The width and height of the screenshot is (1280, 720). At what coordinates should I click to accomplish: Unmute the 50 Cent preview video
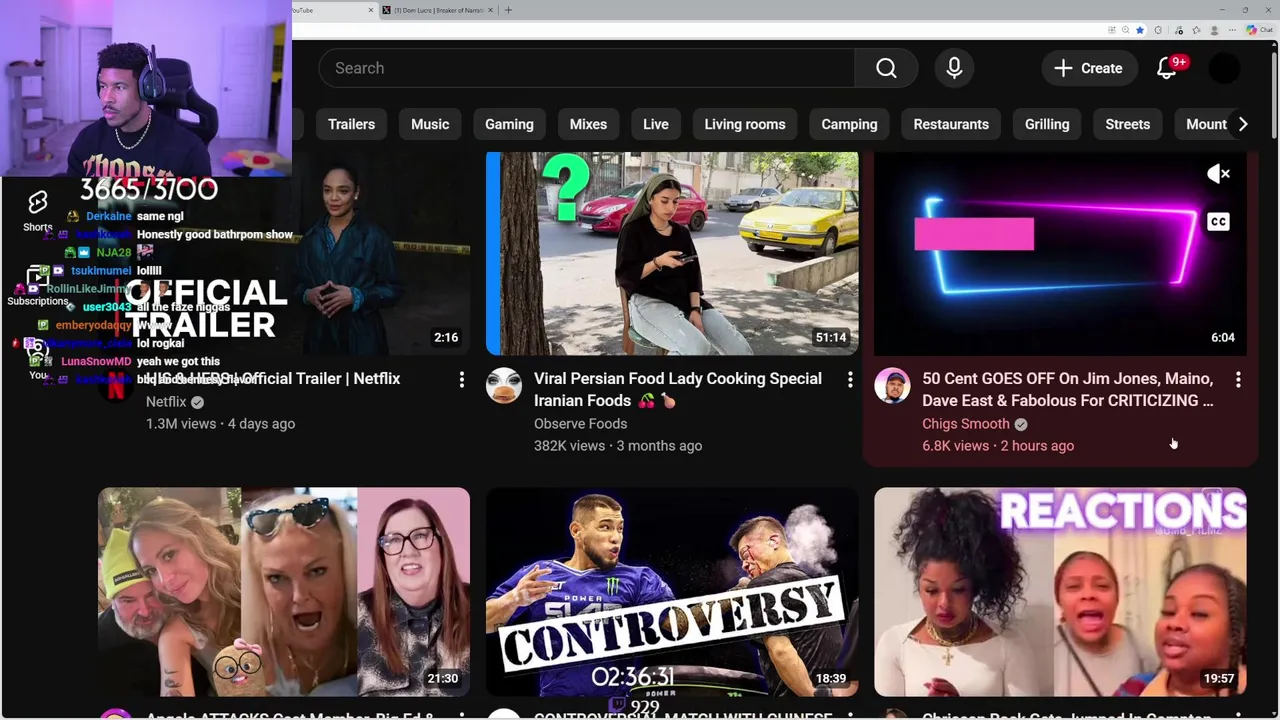(1218, 174)
